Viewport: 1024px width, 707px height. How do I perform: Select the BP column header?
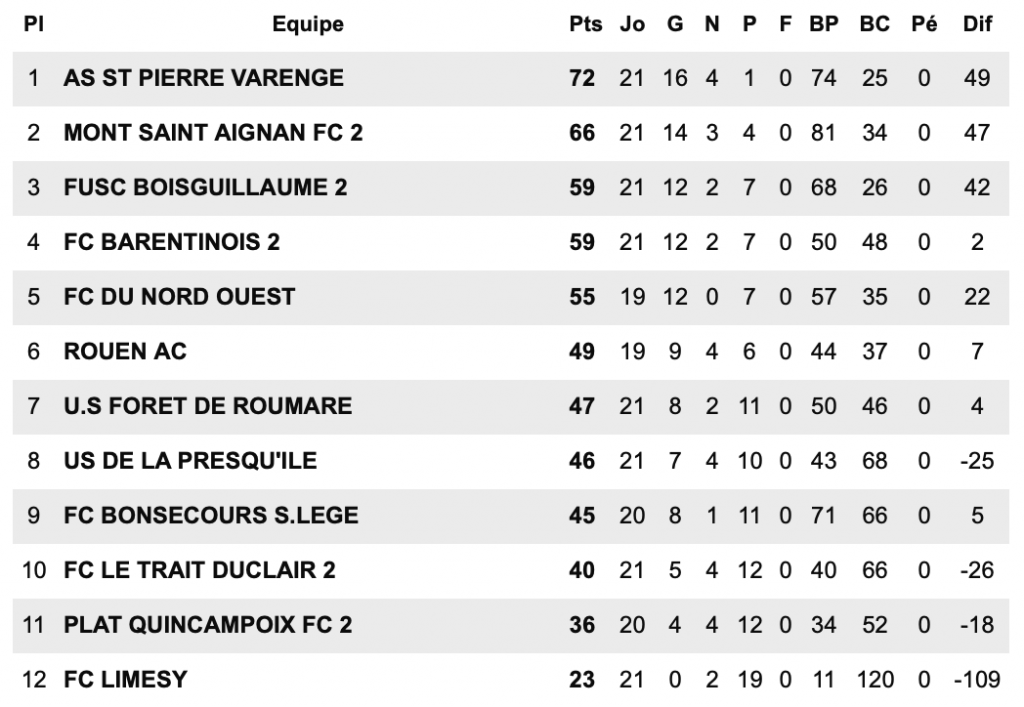pyautogui.click(x=824, y=24)
